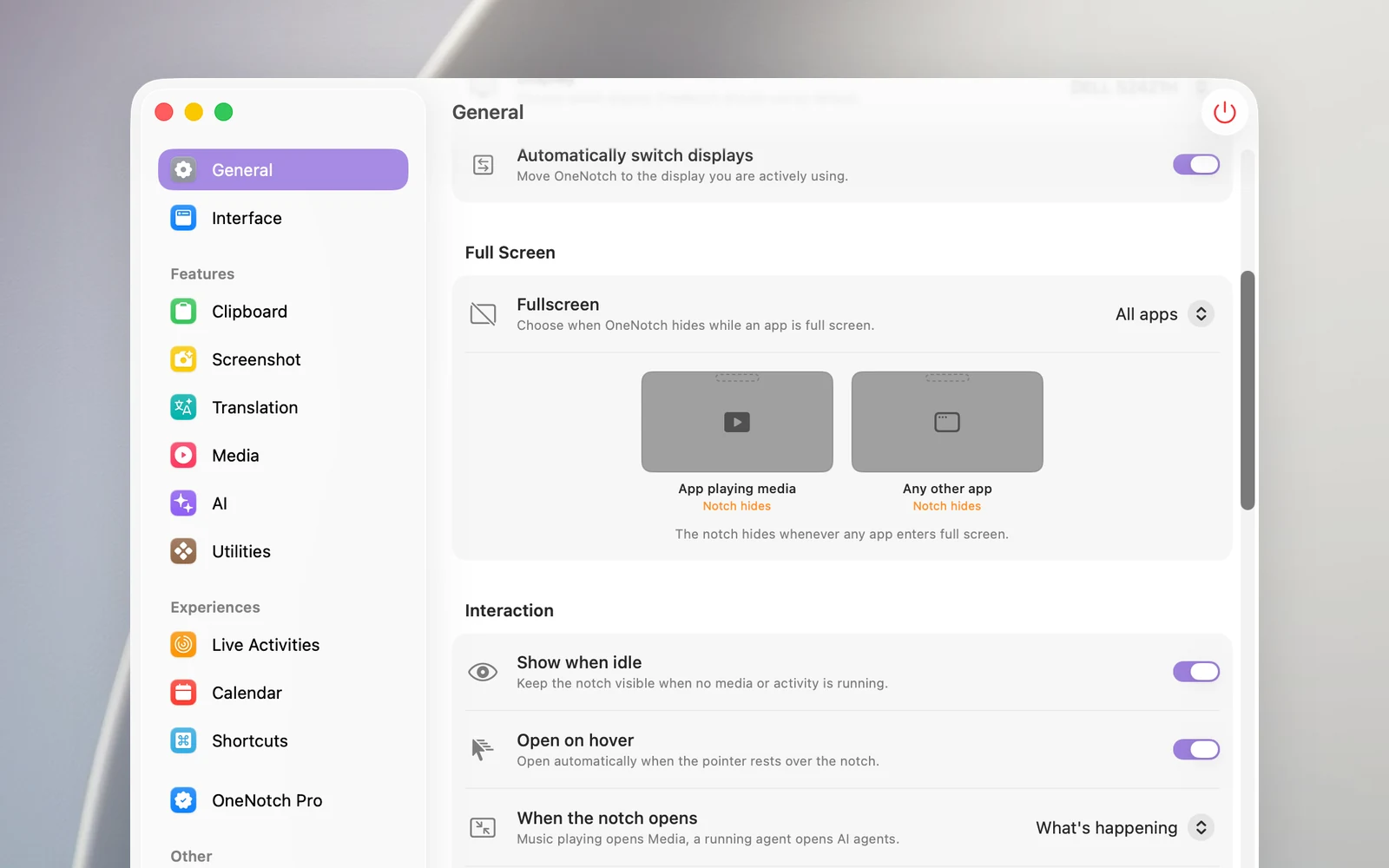1389x868 pixels.
Task: Click the Any other app preview thumbnail
Action: click(x=947, y=422)
